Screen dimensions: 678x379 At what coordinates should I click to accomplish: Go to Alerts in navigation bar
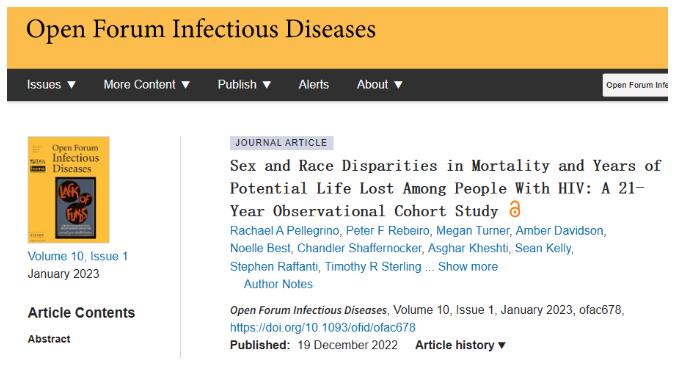click(313, 85)
